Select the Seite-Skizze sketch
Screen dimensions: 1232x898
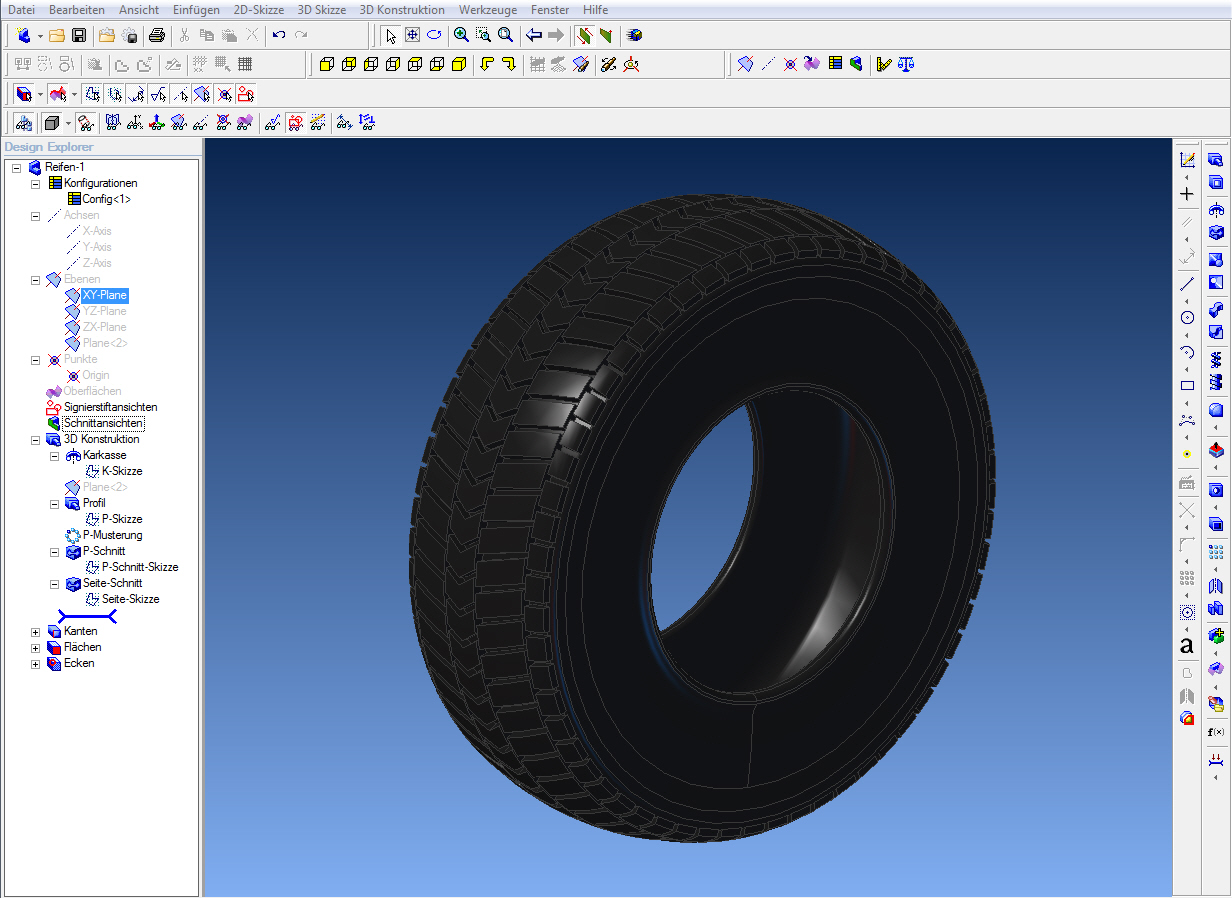(131, 599)
